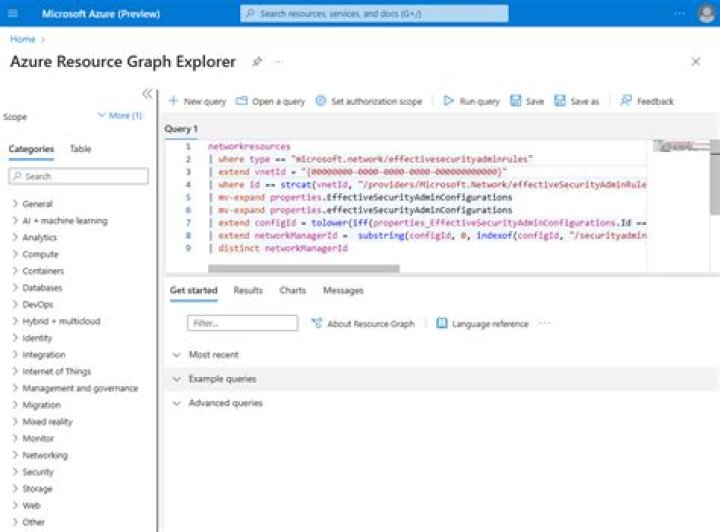Click the 'networkresources' code line

(249, 146)
